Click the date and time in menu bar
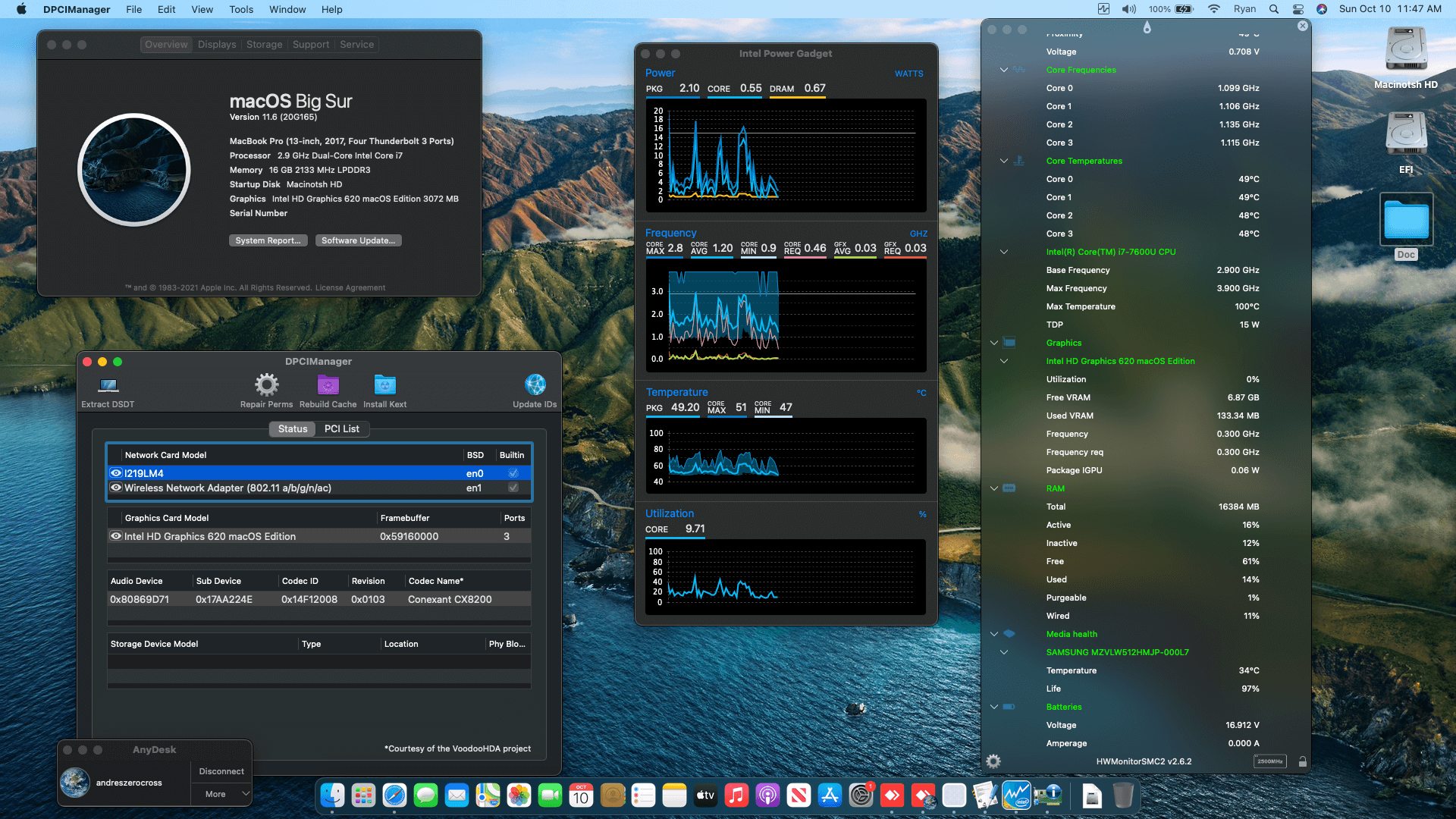The width and height of the screenshot is (1456, 819). tap(1390, 9)
